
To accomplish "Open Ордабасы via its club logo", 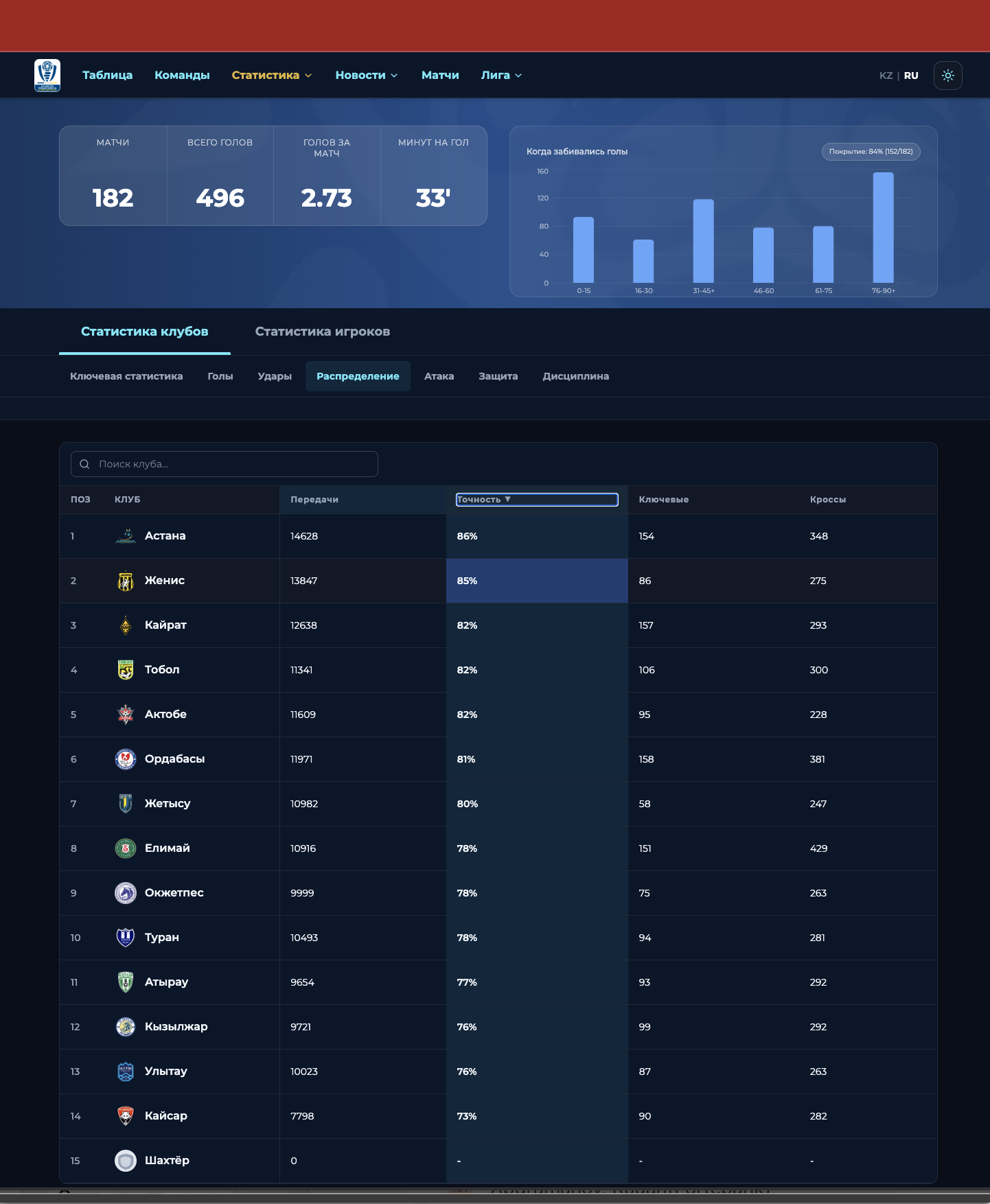I will 126,759.
